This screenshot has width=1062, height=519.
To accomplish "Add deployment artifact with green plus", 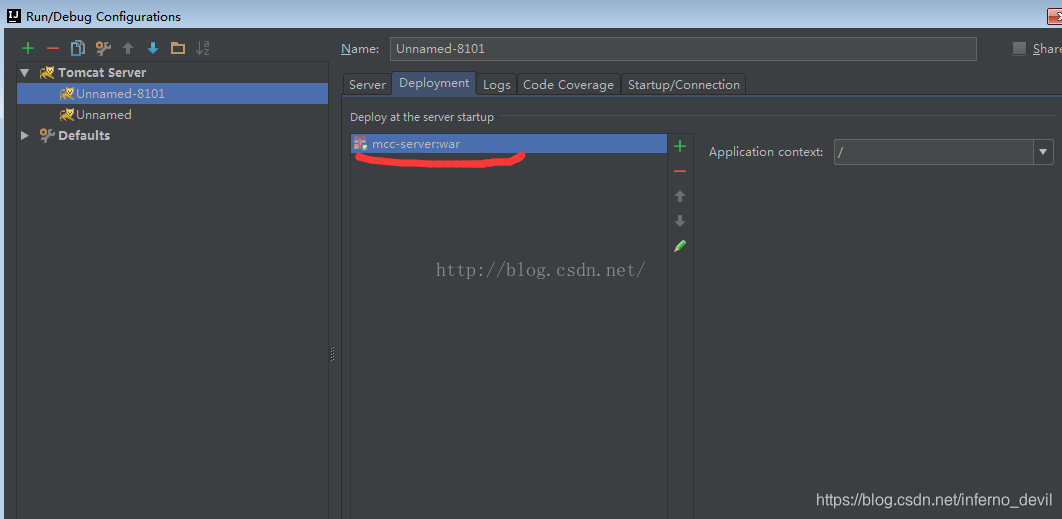I will pos(680,146).
